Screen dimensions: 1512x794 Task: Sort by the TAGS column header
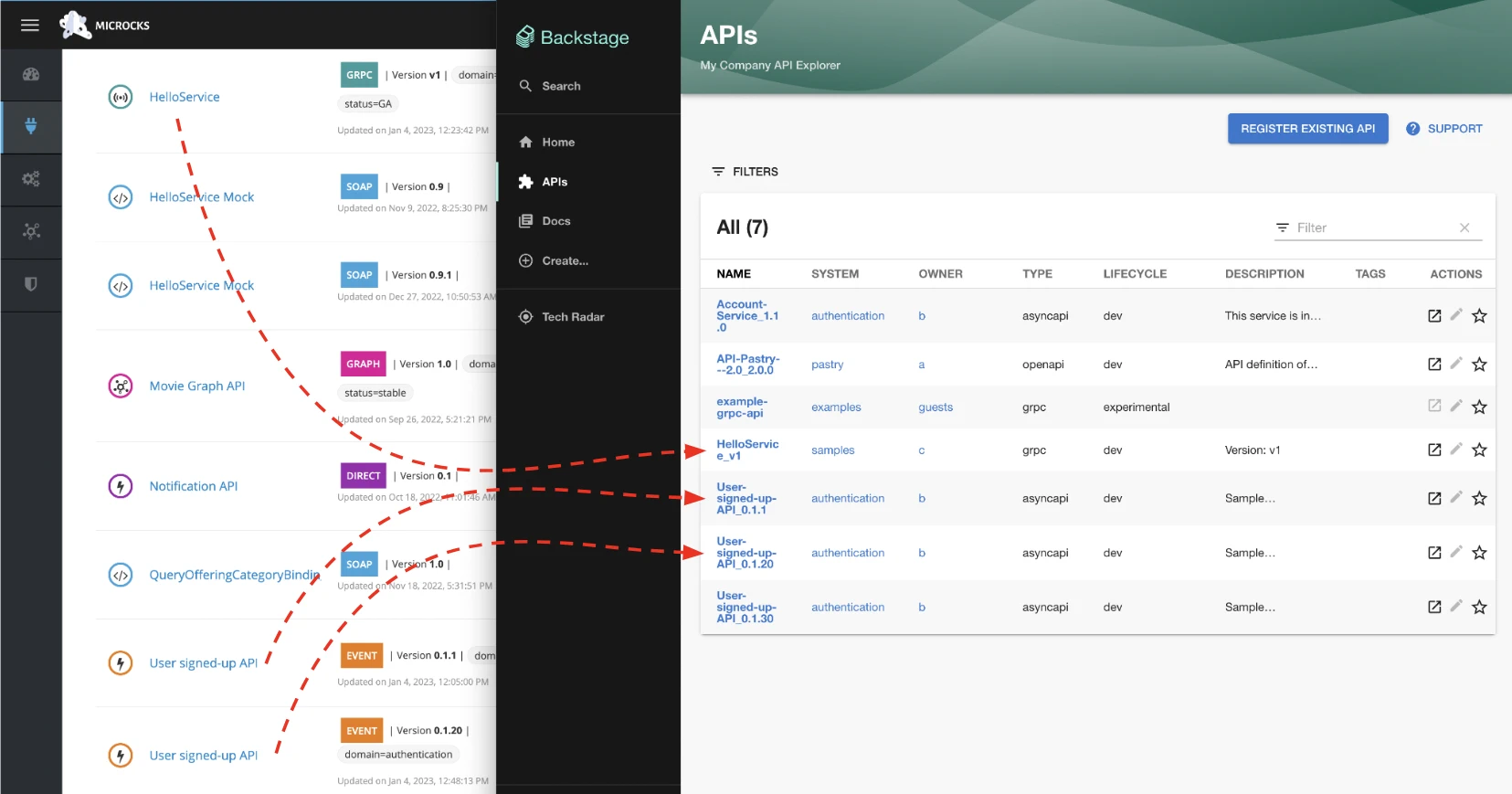tap(1369, 274)
